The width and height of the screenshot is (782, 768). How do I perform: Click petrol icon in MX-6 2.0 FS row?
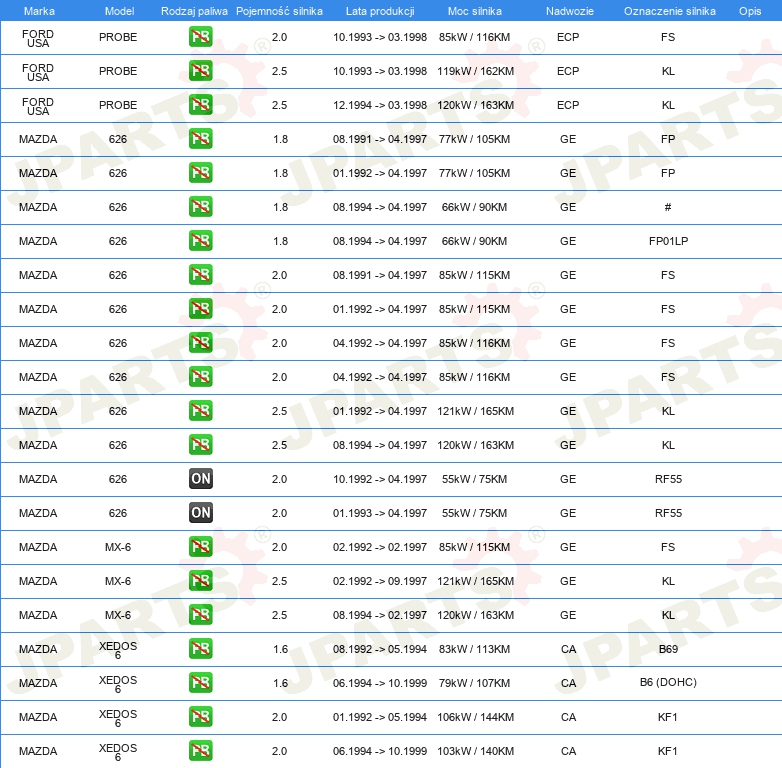click(x=200, y=547)
